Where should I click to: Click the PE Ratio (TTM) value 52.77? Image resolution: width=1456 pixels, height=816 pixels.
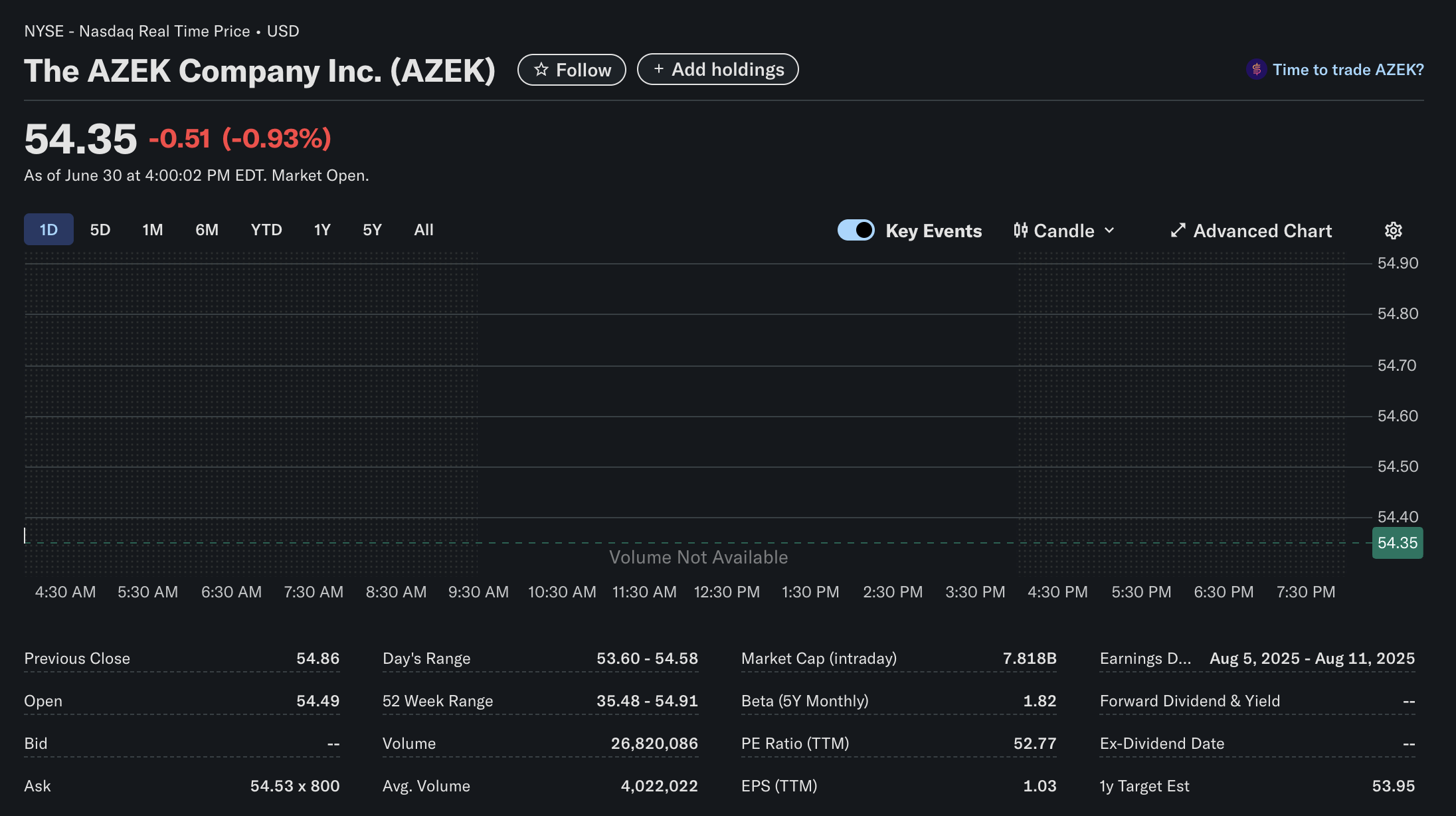click(x=1035, y=744)
